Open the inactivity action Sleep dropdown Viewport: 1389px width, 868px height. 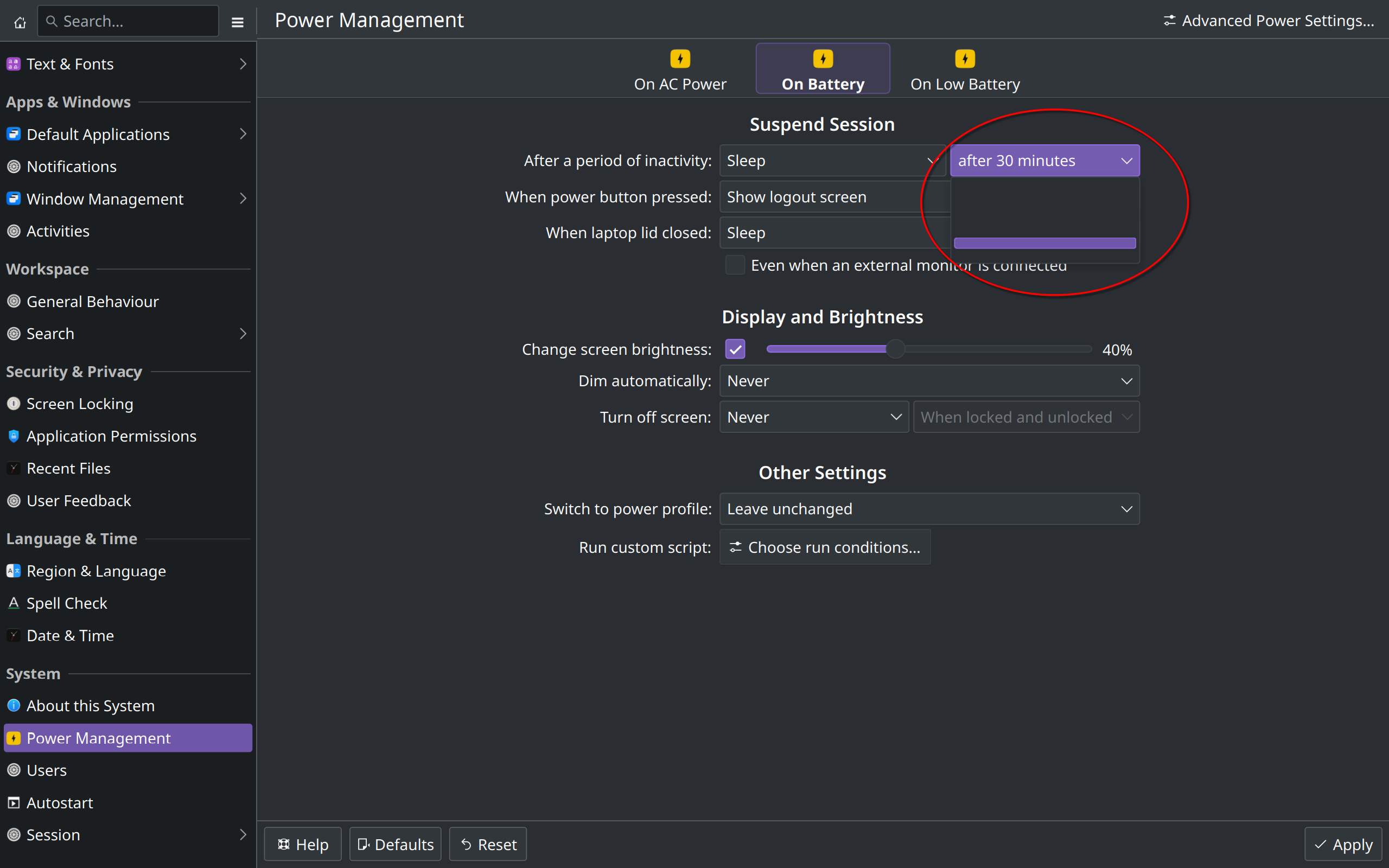[832, 161]
